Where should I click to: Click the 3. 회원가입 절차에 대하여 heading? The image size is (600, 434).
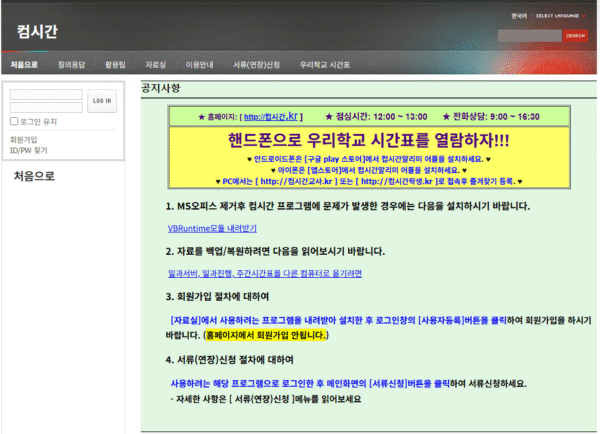(217, 297)
